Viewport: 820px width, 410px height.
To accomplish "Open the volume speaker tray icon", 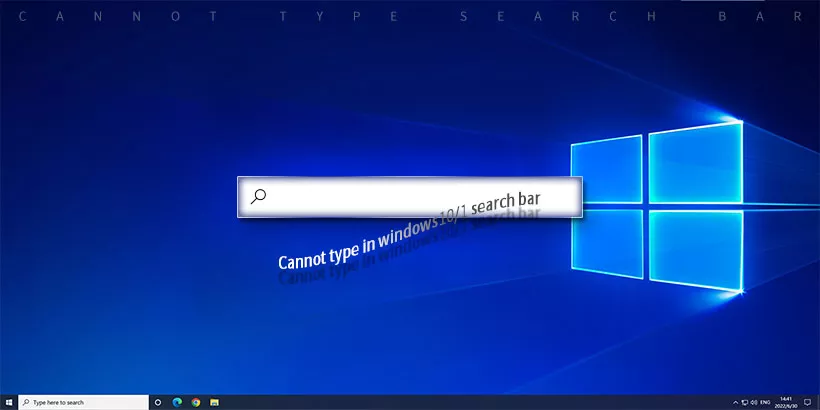I will coord(754,403).
